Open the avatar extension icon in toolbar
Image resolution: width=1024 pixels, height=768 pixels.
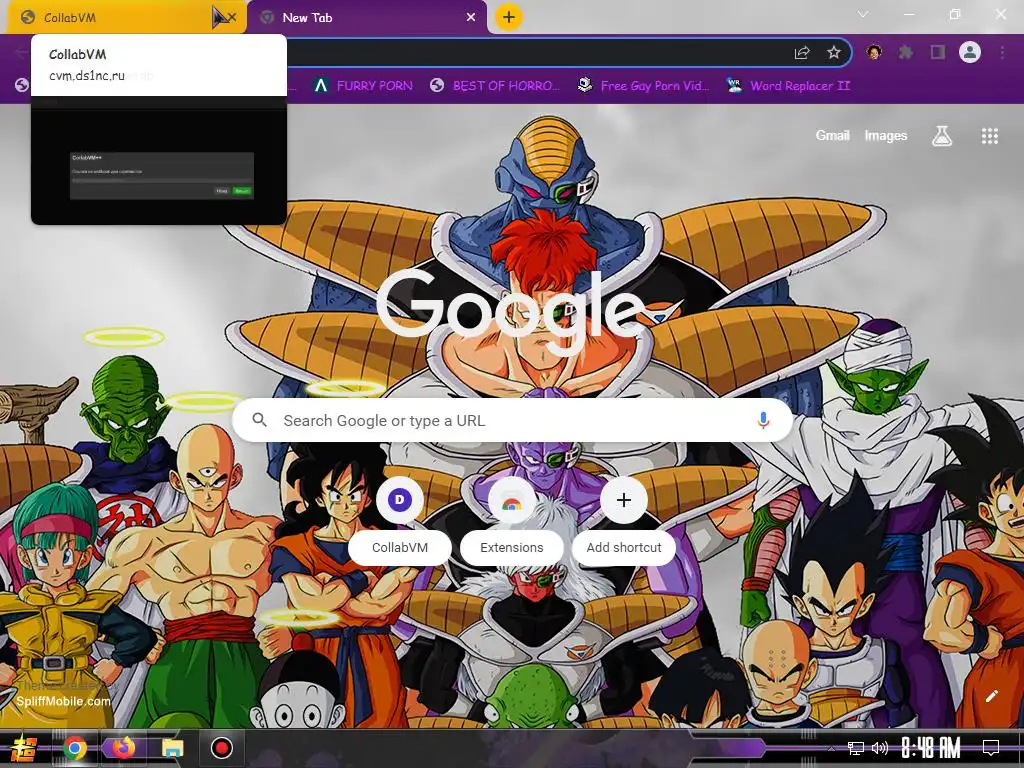874,52
